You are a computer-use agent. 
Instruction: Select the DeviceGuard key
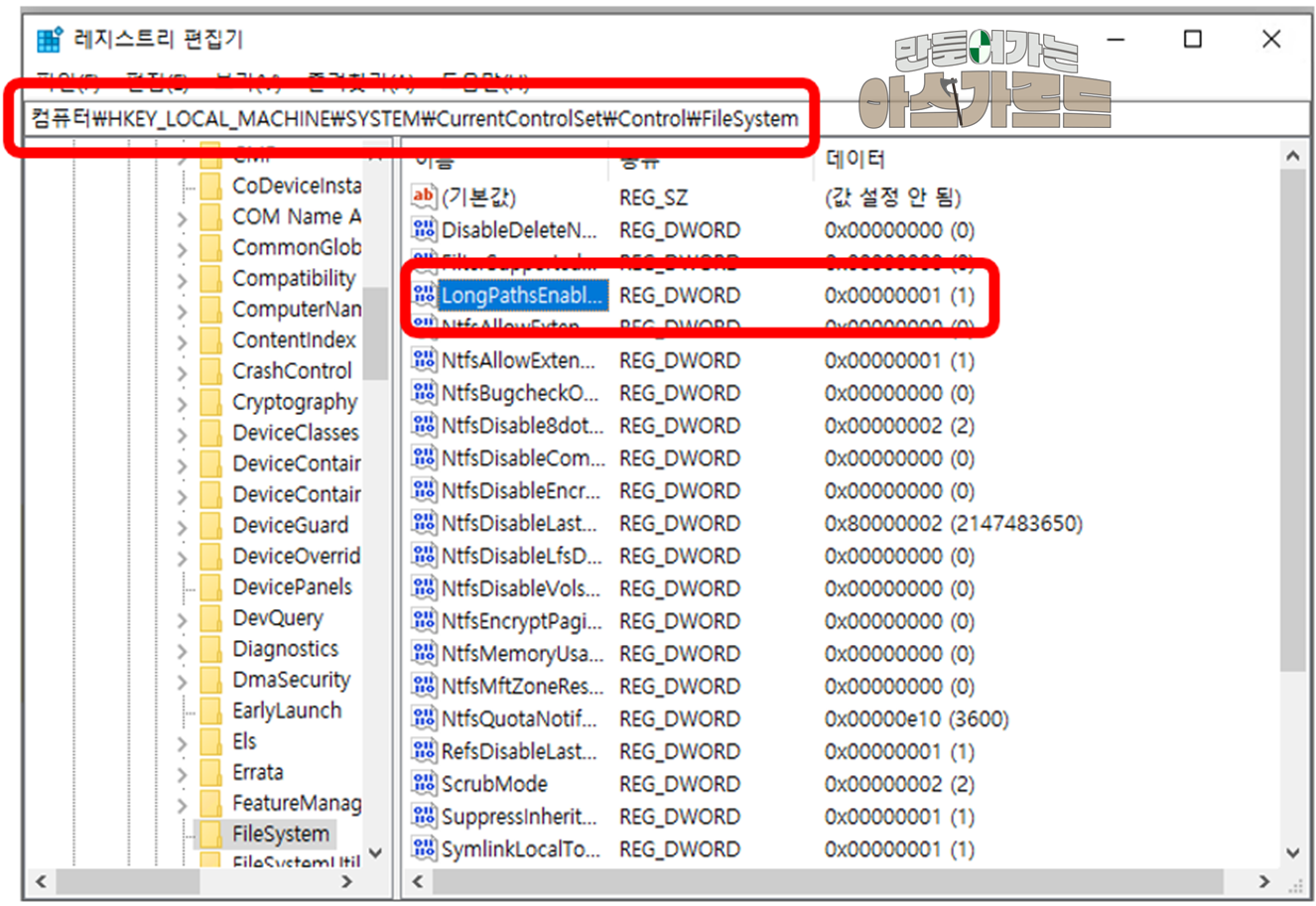pyautogui.click(x=290, y=525)
